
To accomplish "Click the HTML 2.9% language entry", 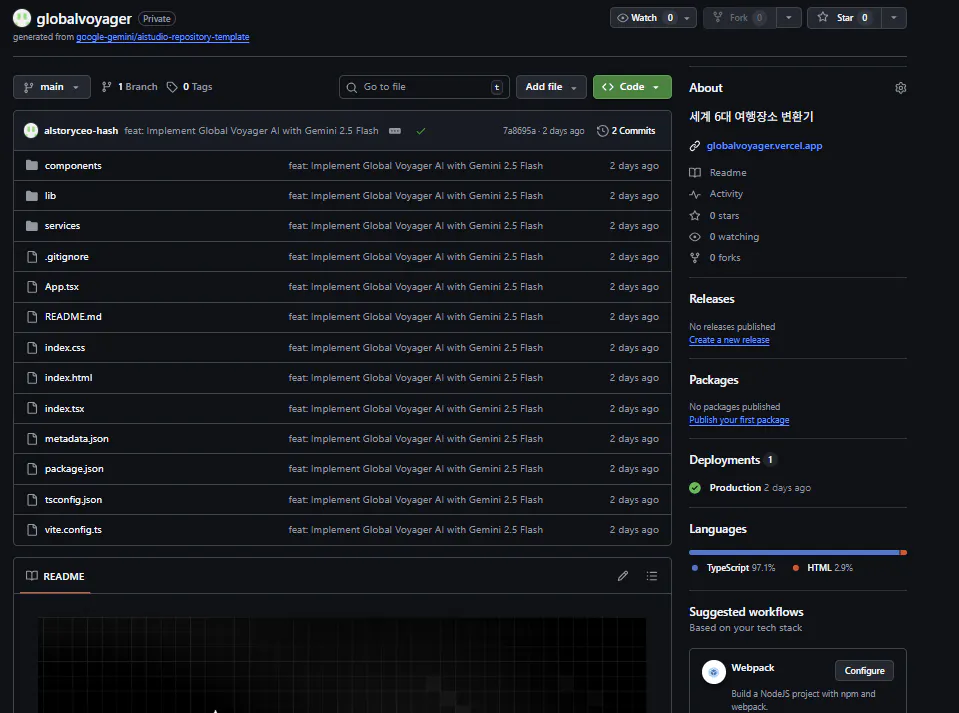I will tap(823, 568).
